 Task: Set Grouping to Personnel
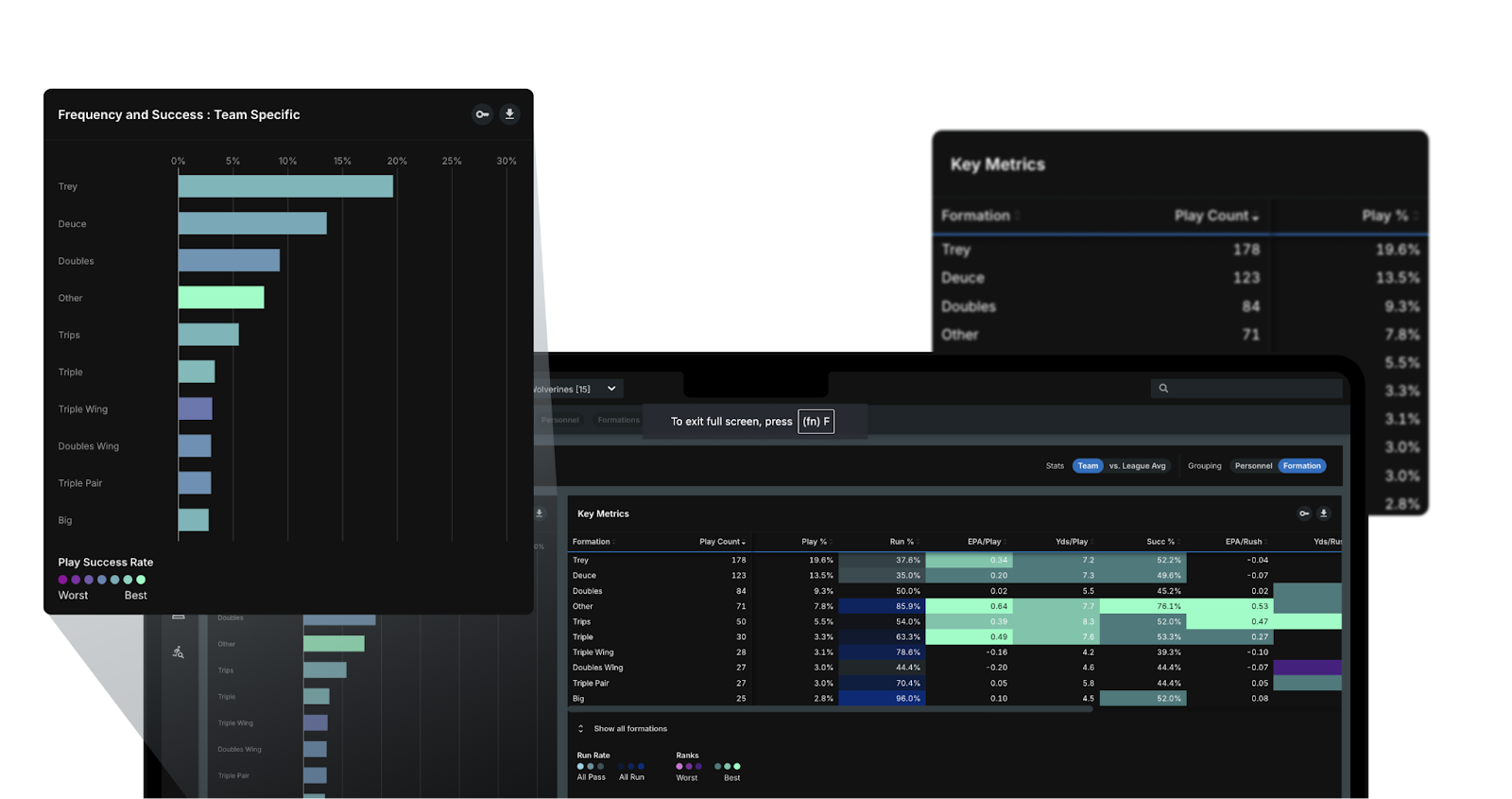pos(1253,466)
